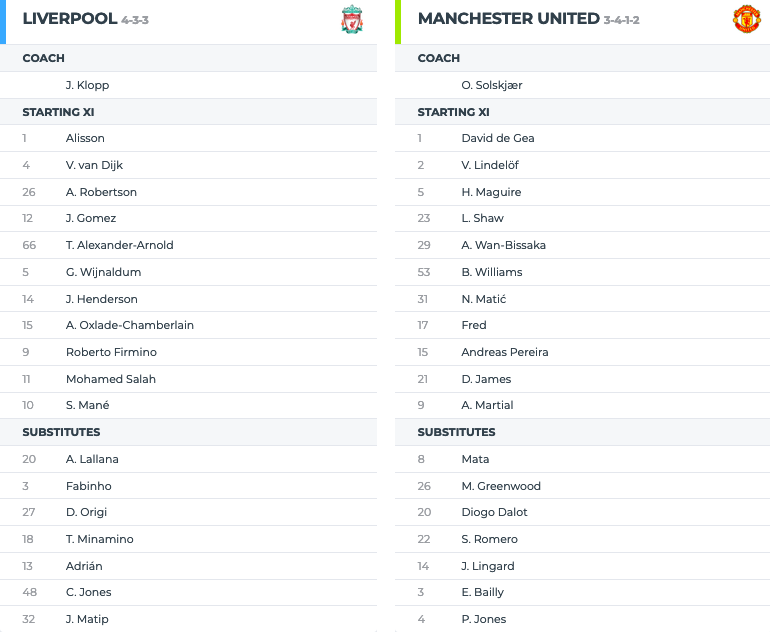Open S. Mané's player entry

[x=189, y=405]
